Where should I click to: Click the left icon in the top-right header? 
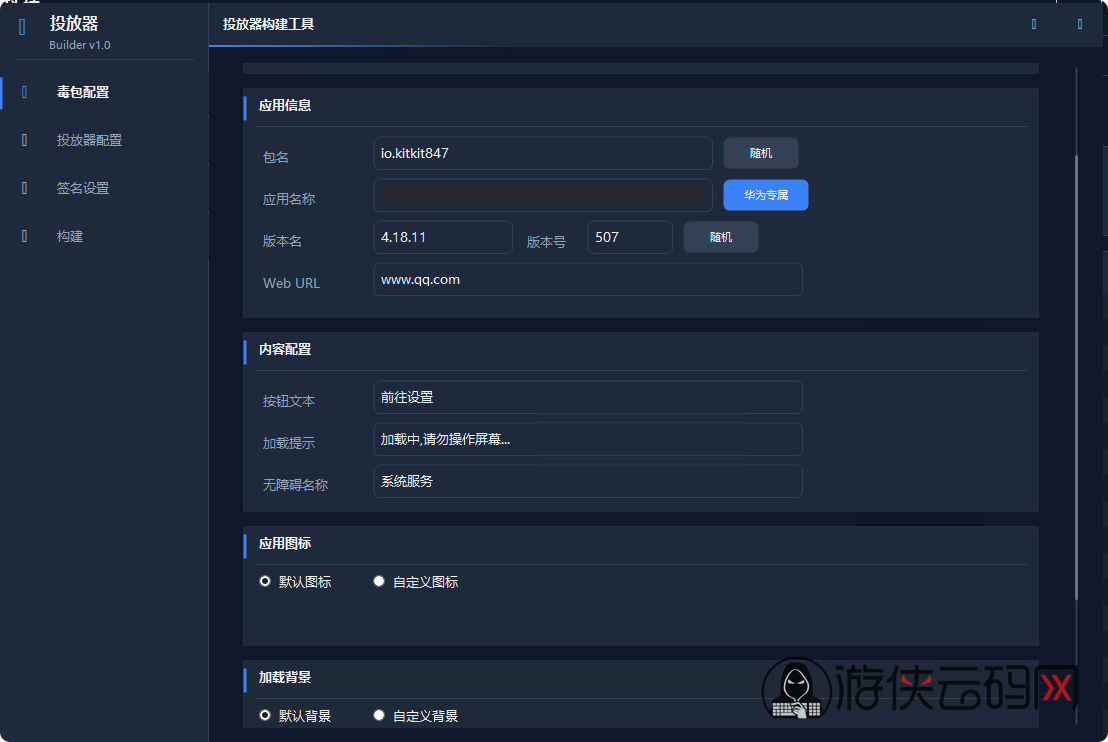point(1034,24)
